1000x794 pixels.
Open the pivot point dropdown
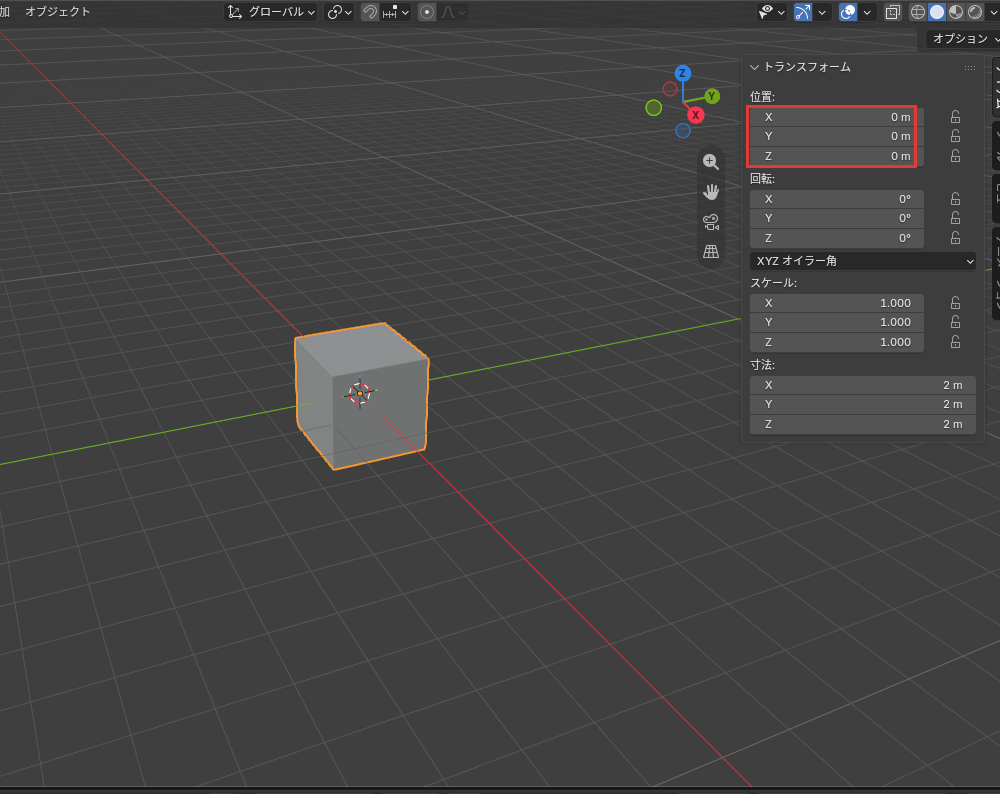339,12
